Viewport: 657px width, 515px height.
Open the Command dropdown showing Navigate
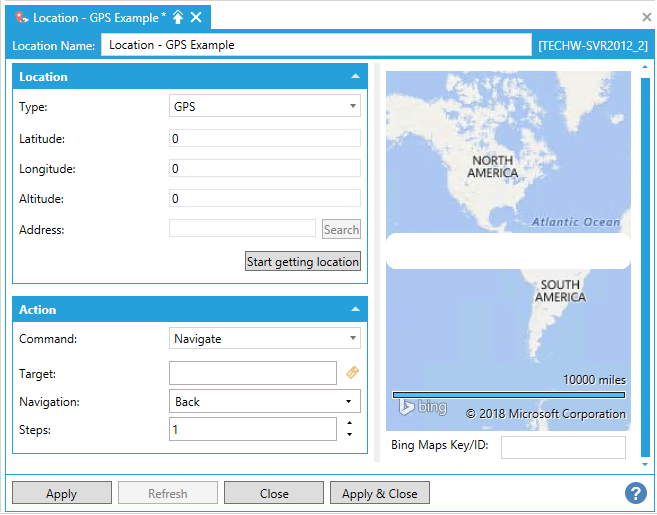pyautogui.click(x=265, y=339)
